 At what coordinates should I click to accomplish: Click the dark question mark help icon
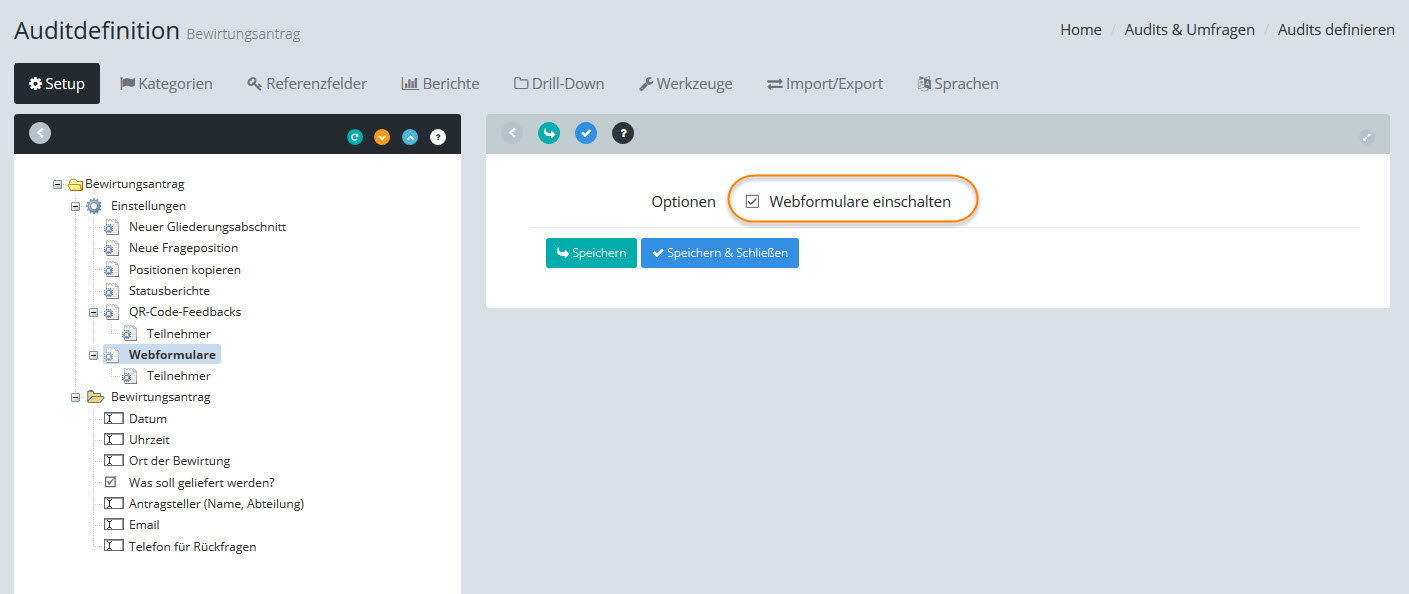point(623,133)
